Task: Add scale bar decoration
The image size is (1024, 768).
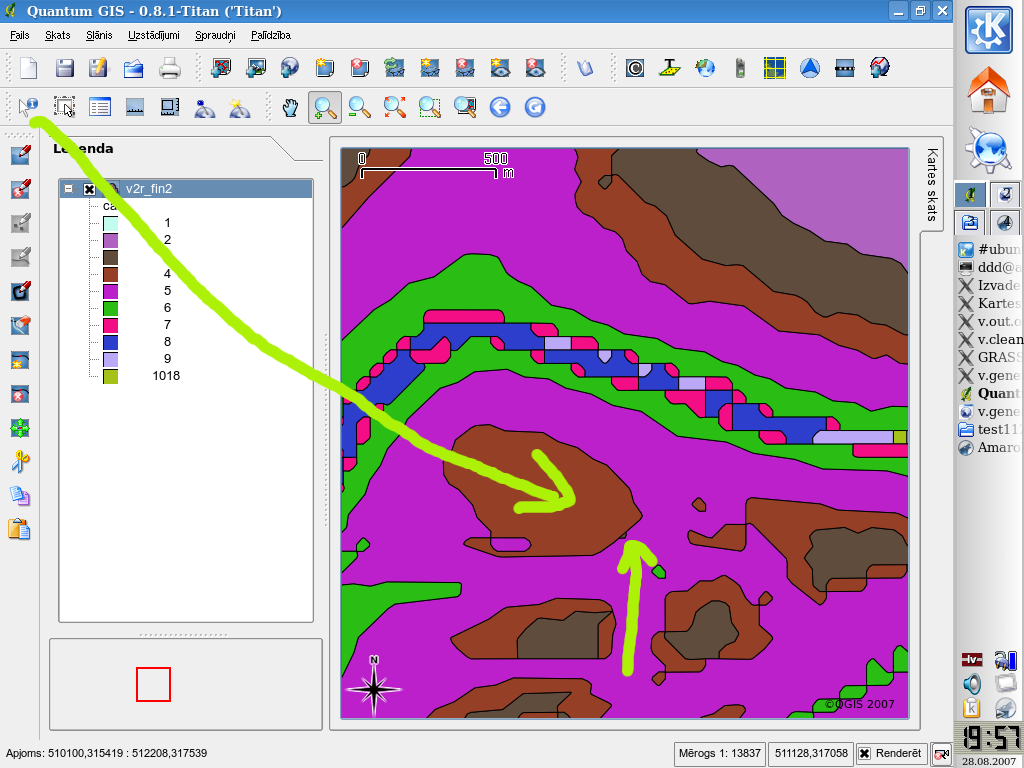Action: click(844, 68)
